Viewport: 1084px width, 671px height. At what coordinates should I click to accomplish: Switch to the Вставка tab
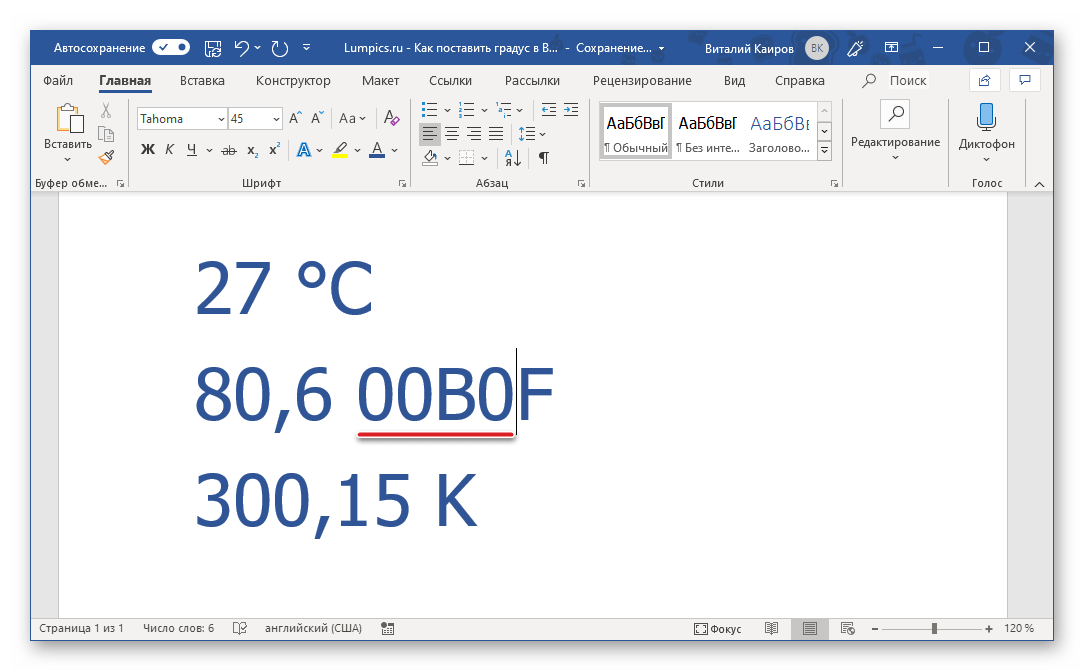[x=202, y=81]
